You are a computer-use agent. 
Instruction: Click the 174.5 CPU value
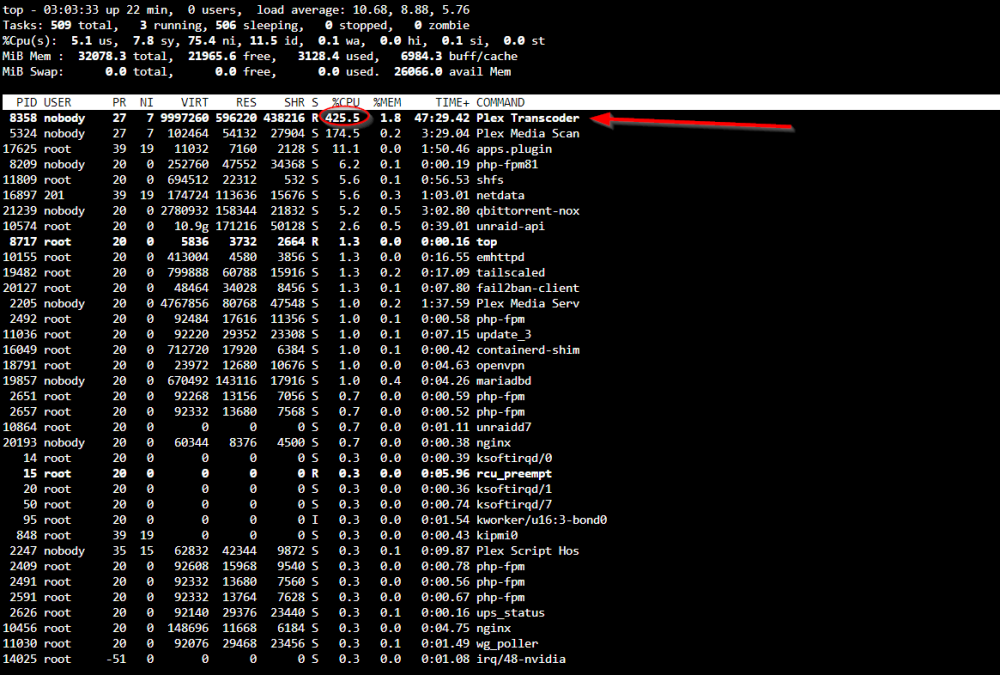click(342, 133)
